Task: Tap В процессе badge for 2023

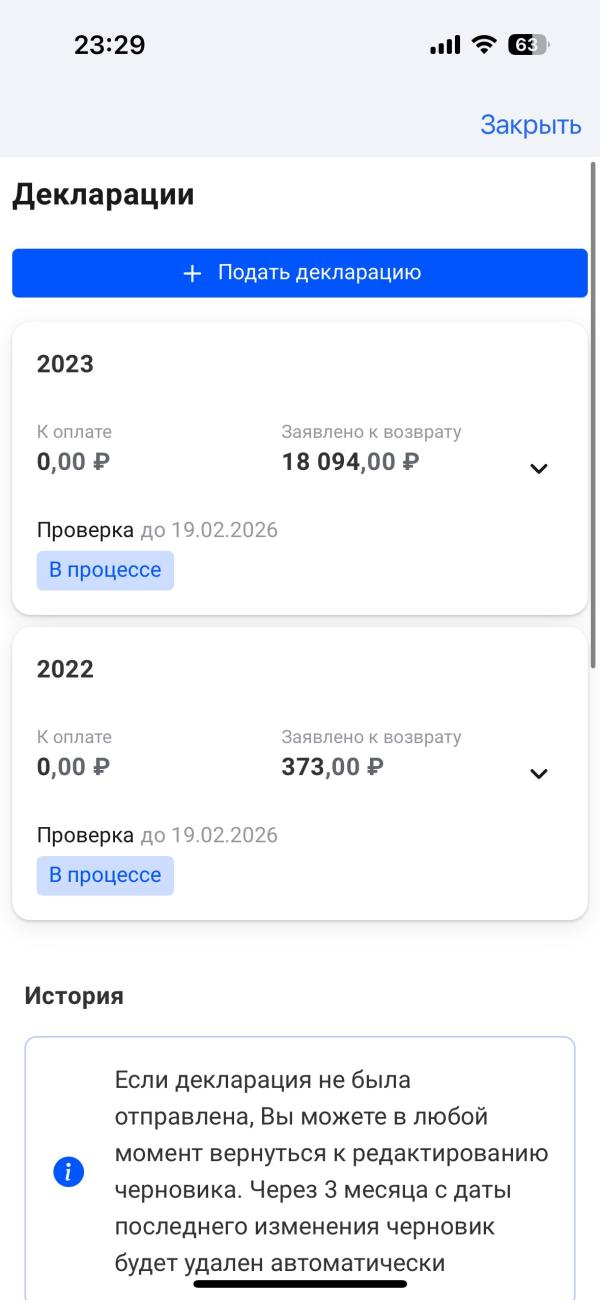Action: pyautogui.click(x=105, y=570)
